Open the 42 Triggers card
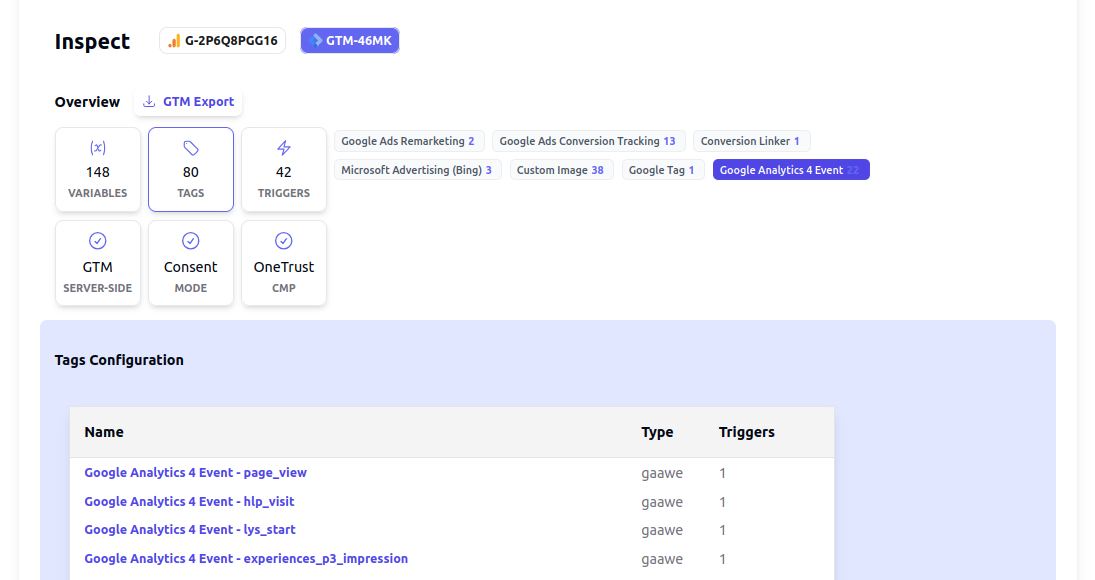 coord(284,170)
